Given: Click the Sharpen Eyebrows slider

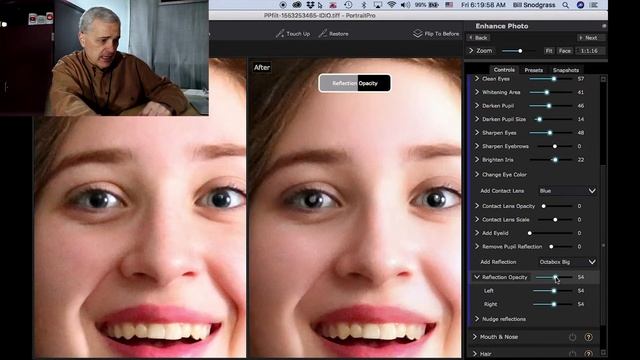Looking at the screenshot, I should (555, 146).
